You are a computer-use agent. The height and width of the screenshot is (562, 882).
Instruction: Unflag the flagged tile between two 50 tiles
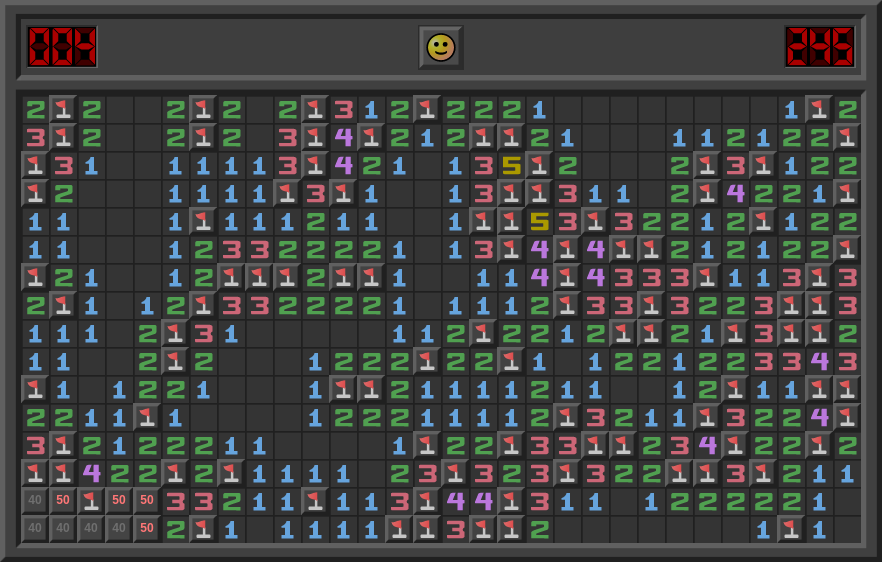click(92, 501)
